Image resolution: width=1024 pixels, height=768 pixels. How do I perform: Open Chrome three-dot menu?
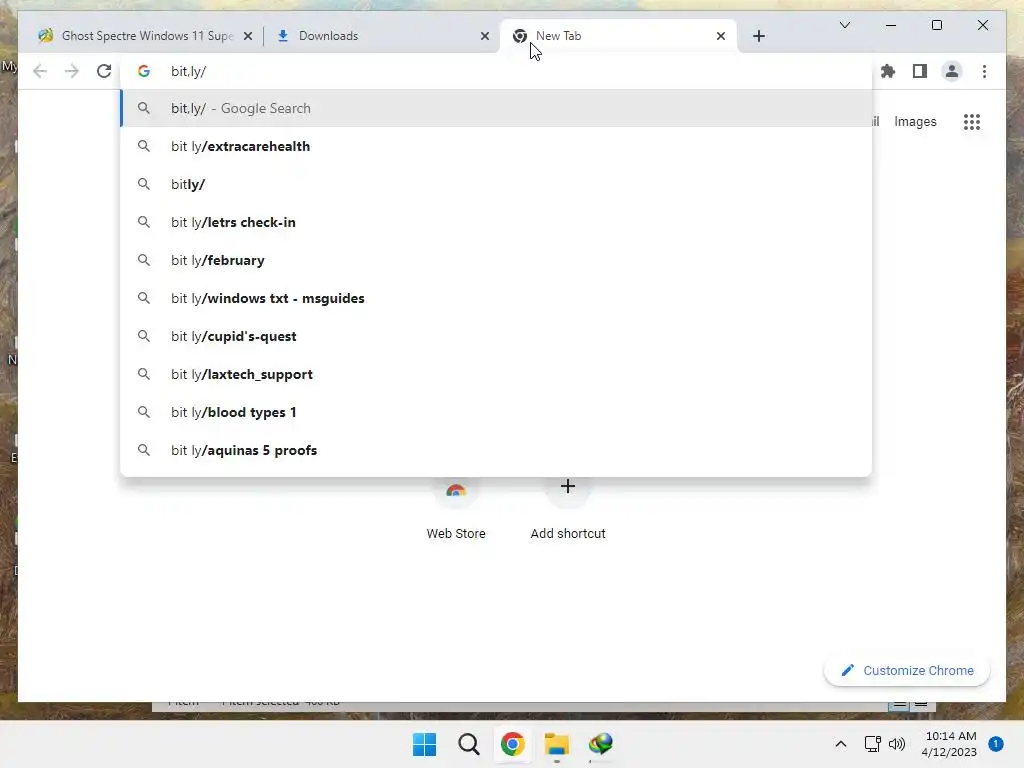tap(984, 71)
